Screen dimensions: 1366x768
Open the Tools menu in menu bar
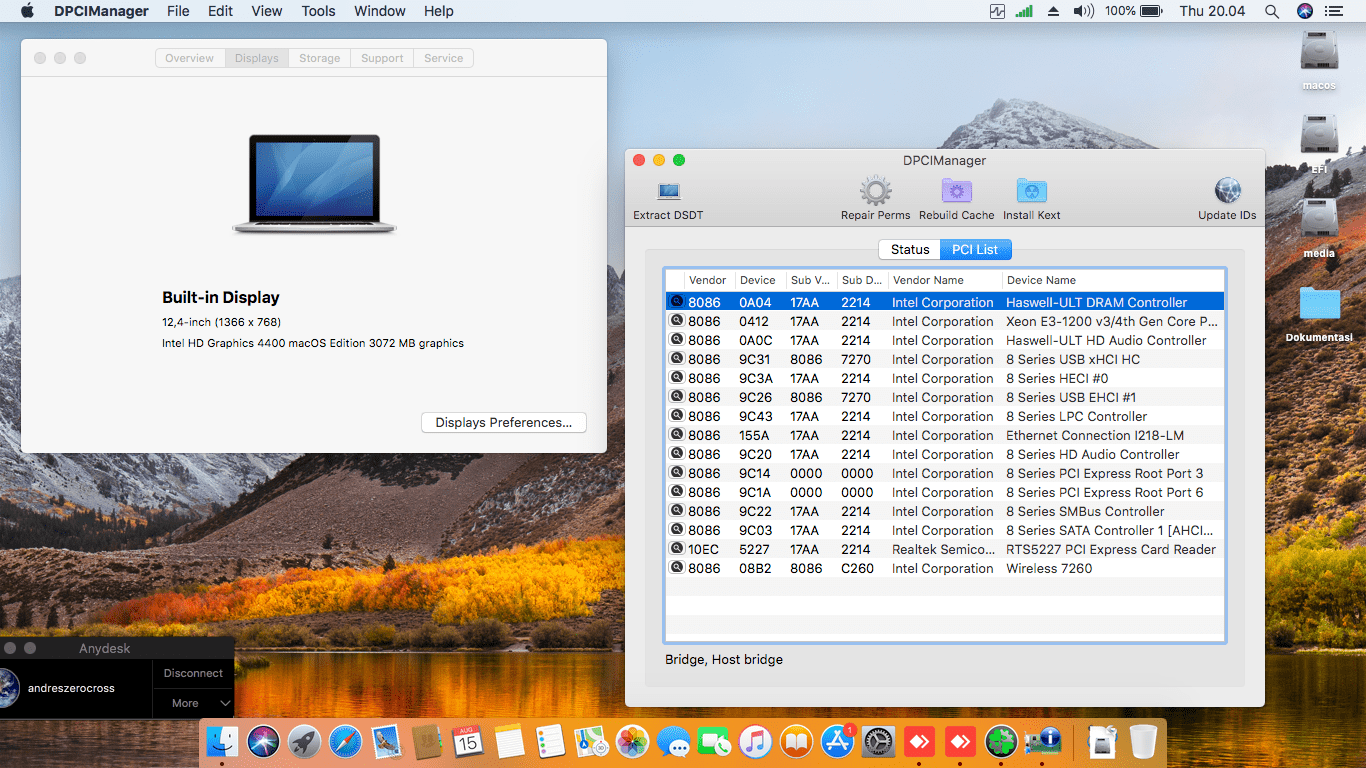(x=318, y=11)
